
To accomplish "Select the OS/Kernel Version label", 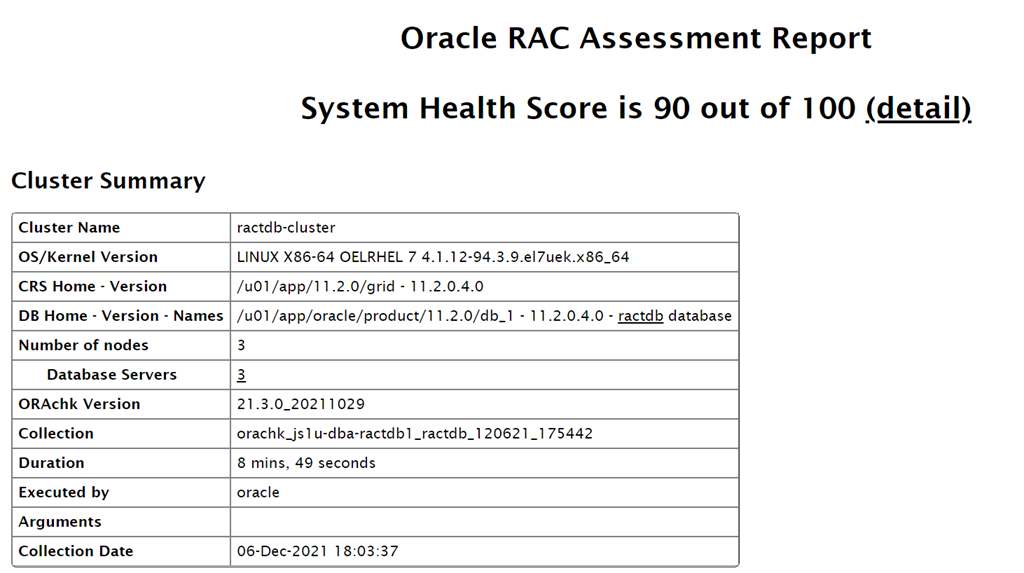I will point(88,257).
